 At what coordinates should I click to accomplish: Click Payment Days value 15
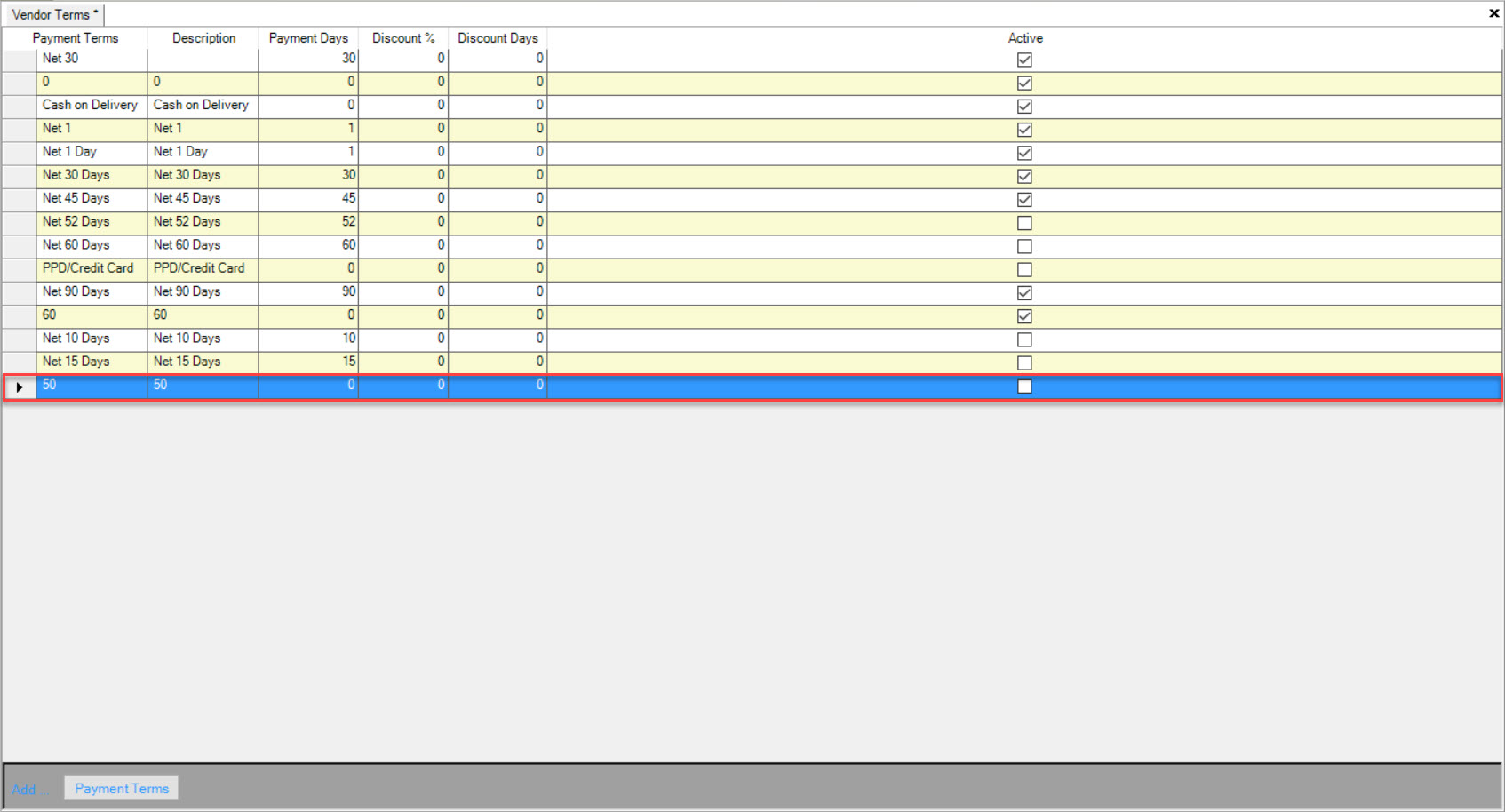(308, 362)
